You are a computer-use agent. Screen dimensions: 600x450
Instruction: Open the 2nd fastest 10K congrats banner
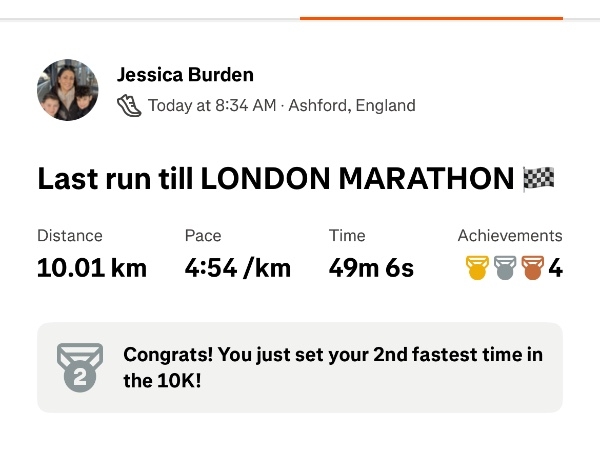pyautogui.click(x=300, y=367)
